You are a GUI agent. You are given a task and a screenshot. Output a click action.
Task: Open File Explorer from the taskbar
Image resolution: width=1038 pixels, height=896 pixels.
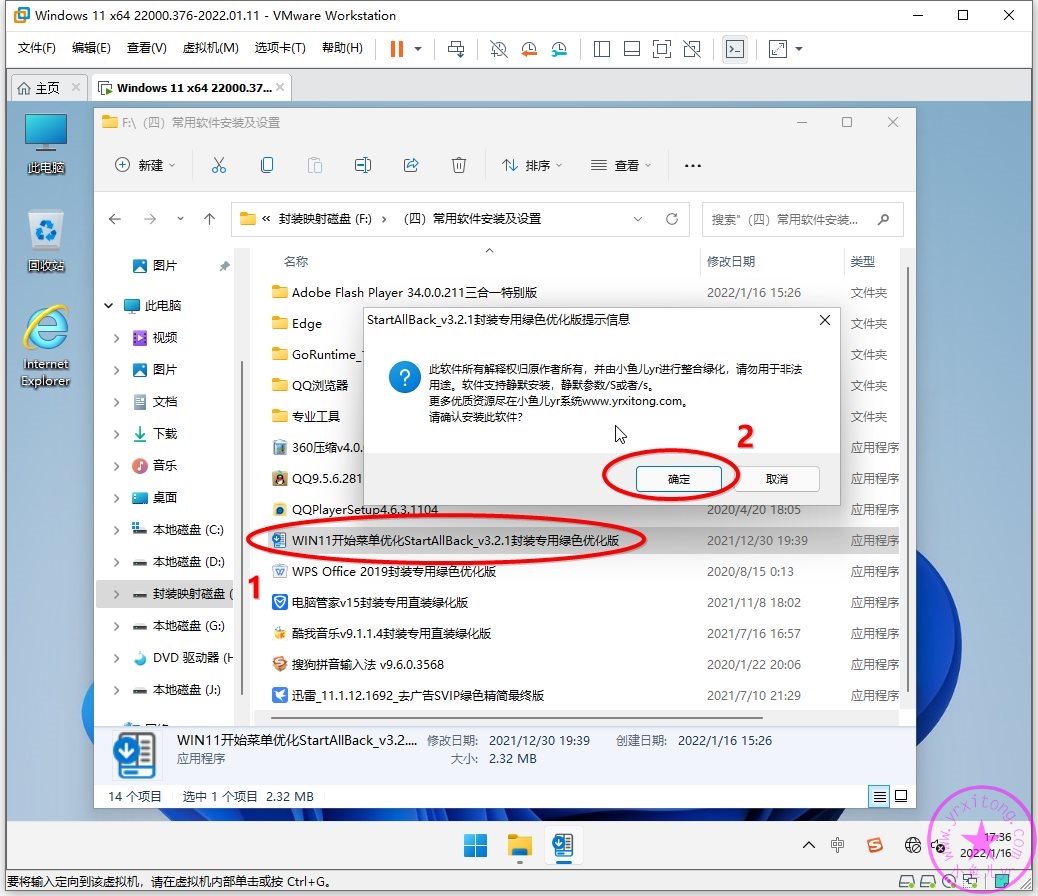coord(520,846)
